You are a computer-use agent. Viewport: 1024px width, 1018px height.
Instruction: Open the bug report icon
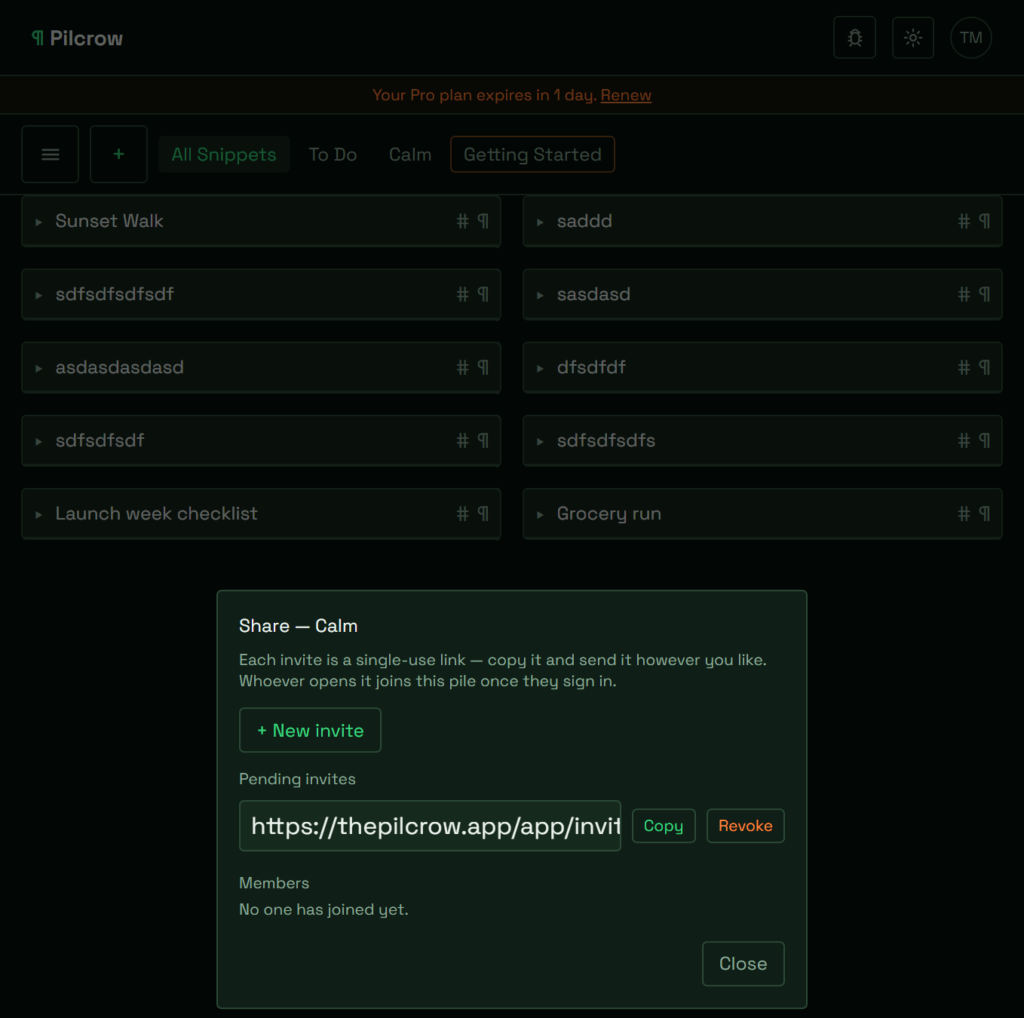[x=854, y=38]
